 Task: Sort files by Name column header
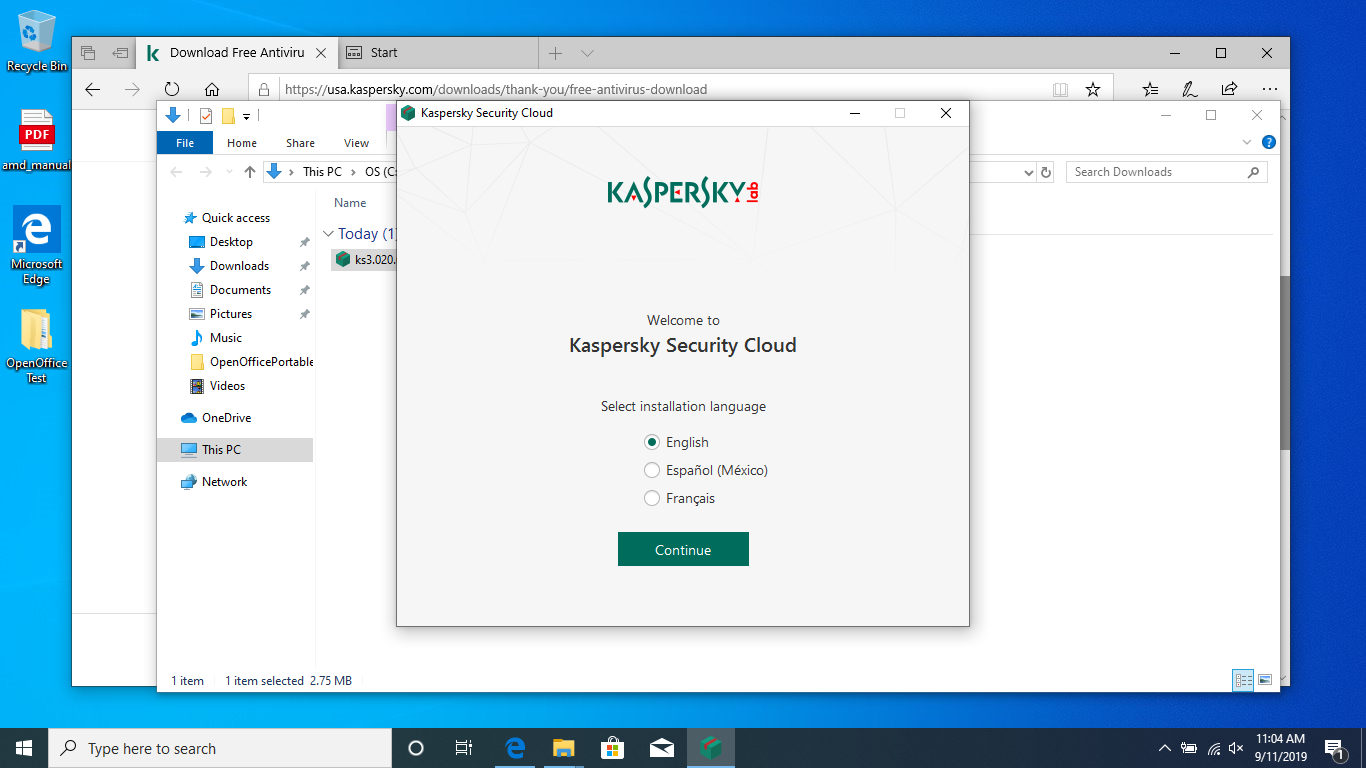click(350, 203)
